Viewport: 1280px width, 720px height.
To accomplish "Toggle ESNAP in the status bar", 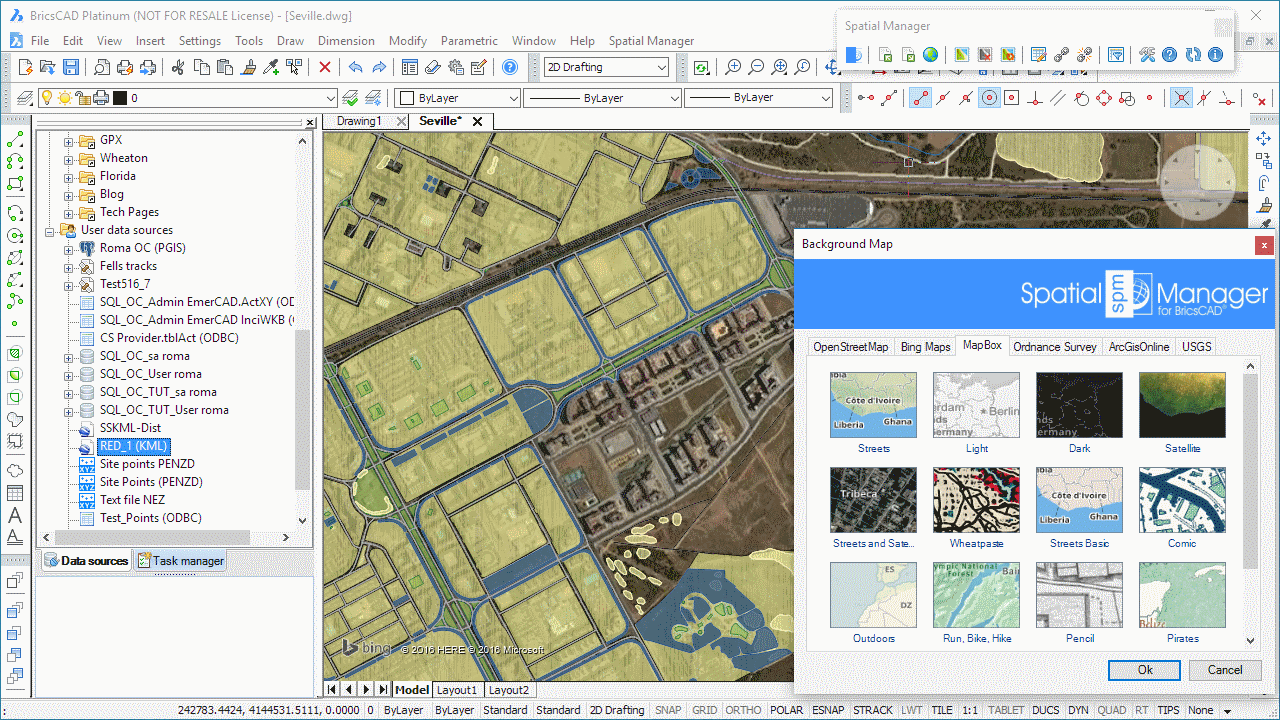I will pos(828,710).
